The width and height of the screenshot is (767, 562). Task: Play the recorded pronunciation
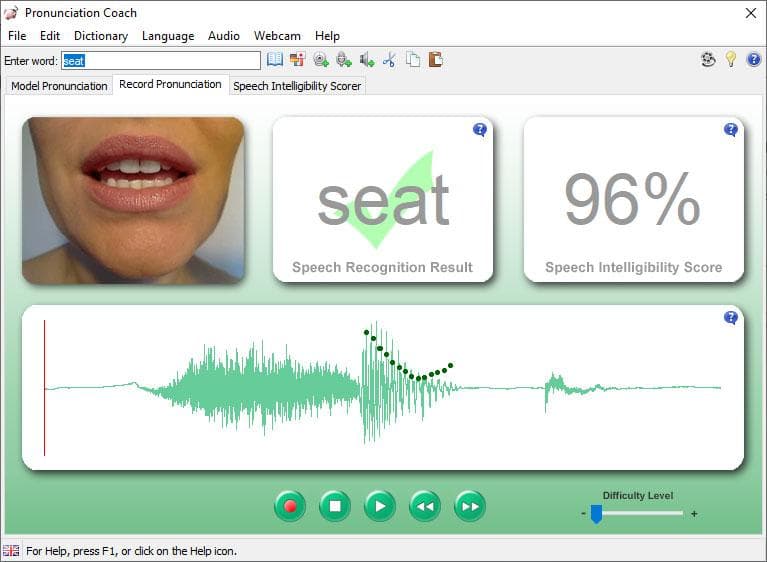[380, 506]
